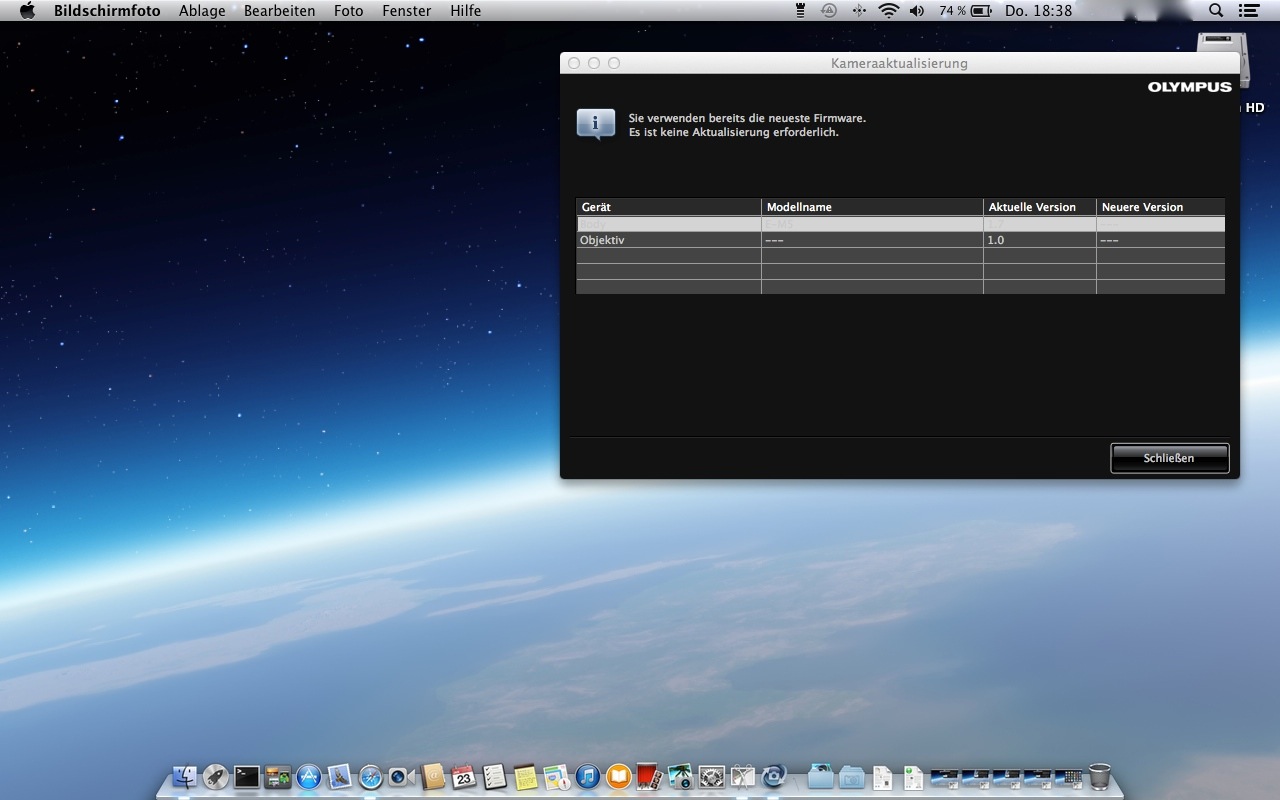The height and width of the screenshot is (800, 1280).
Task: Open the Ablage menu
Action: pyautogui.click(x=202, y=11)
